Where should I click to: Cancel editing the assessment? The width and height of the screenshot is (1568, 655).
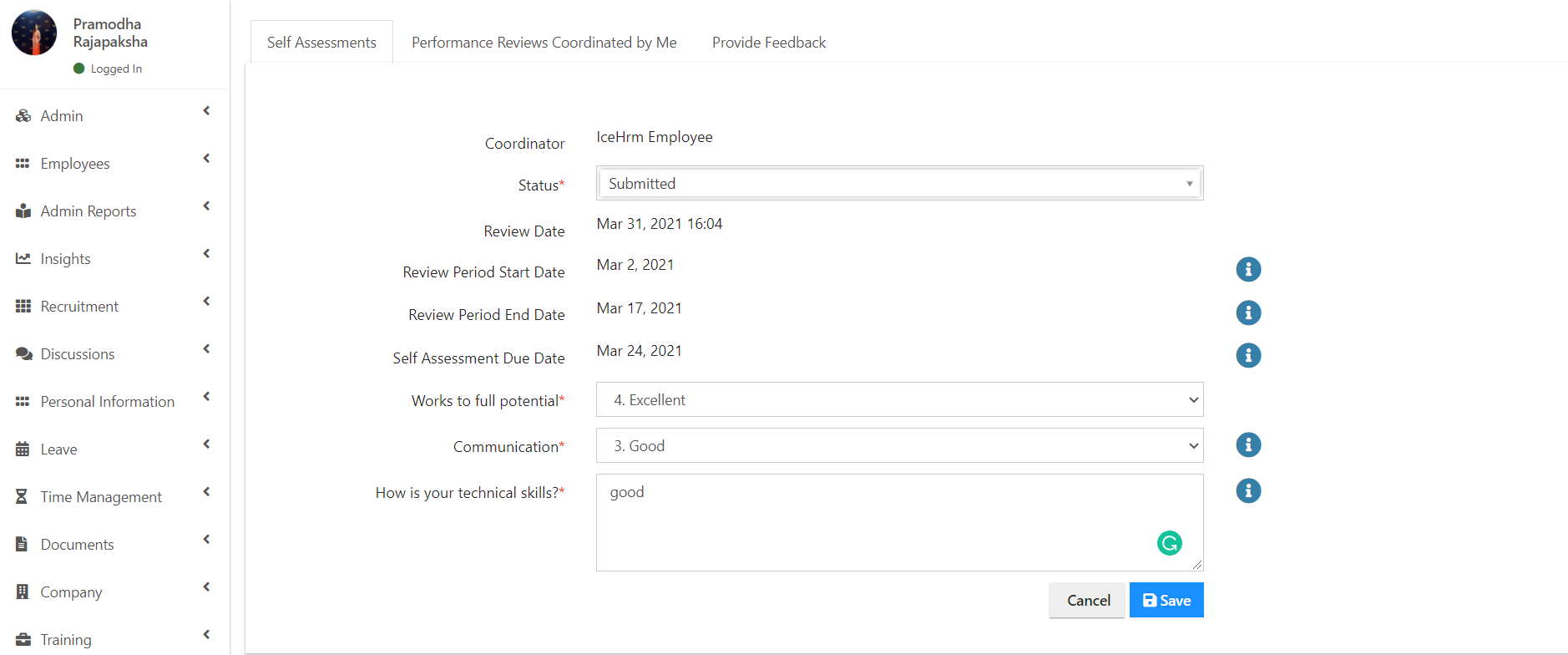pos(1088,600)
